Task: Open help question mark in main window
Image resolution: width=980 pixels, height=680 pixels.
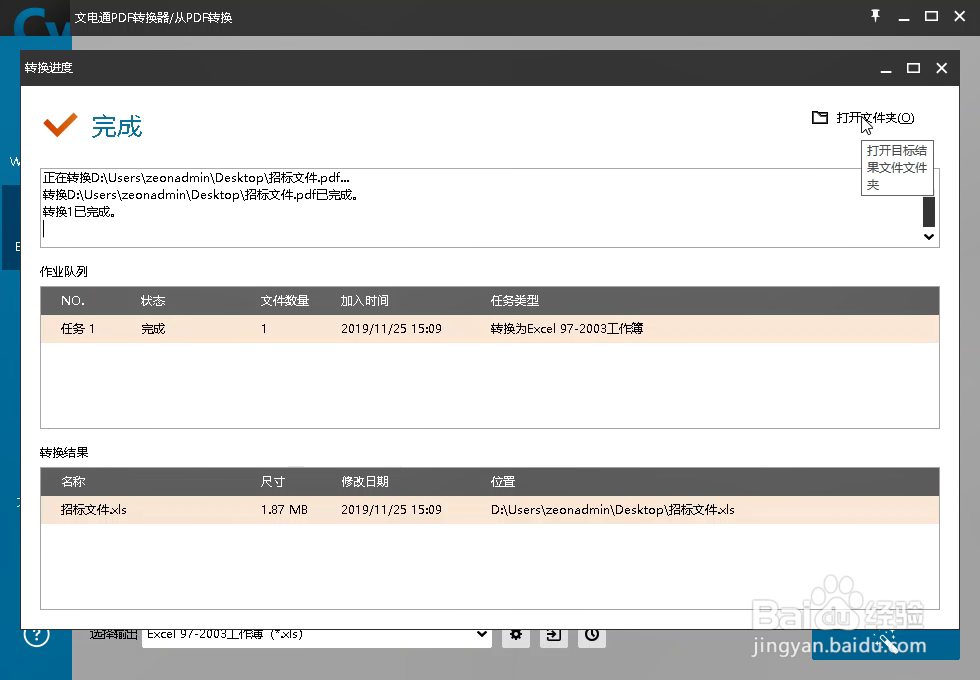Action: coord(36,637)
